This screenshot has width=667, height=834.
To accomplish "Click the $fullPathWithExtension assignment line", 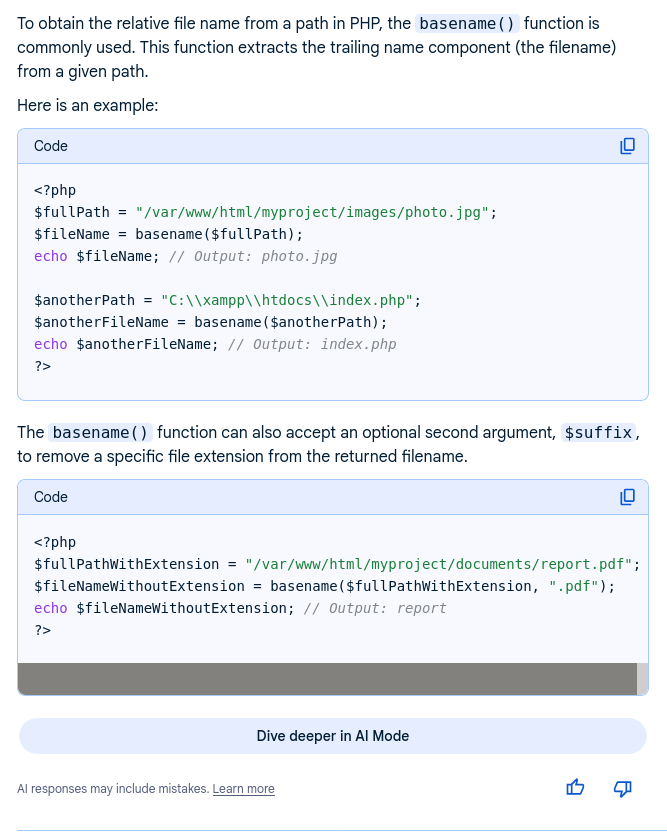I will (x=336, y=564).
